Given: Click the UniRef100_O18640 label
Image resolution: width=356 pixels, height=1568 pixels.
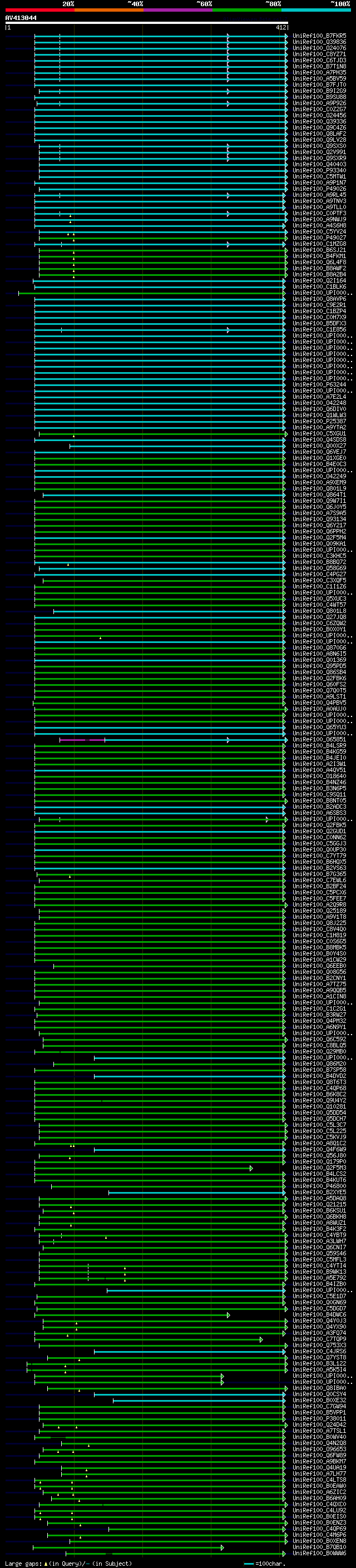Looking at the screenshot, I should click(x=319, y=776).
